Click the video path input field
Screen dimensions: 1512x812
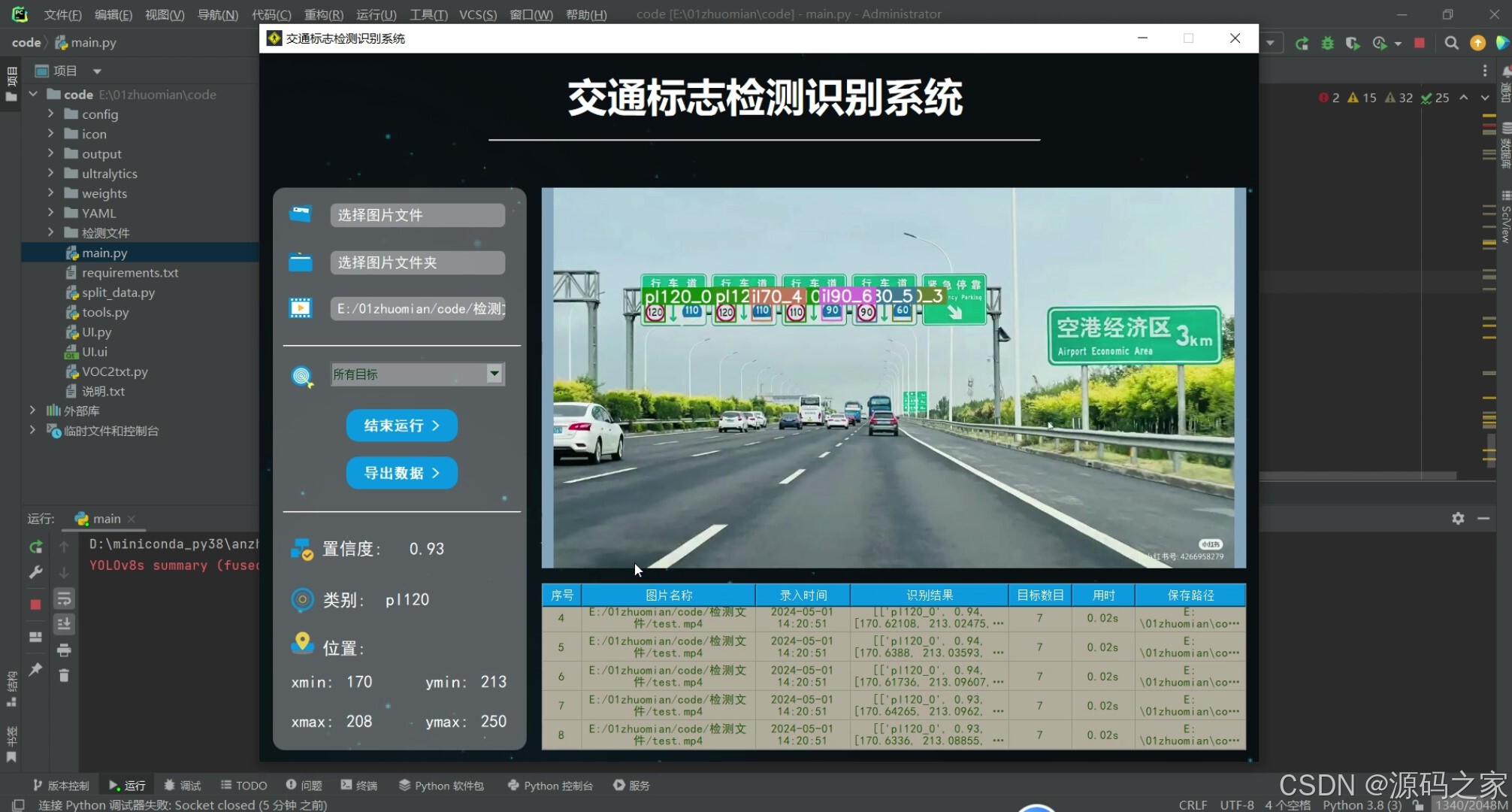point(418,308)
